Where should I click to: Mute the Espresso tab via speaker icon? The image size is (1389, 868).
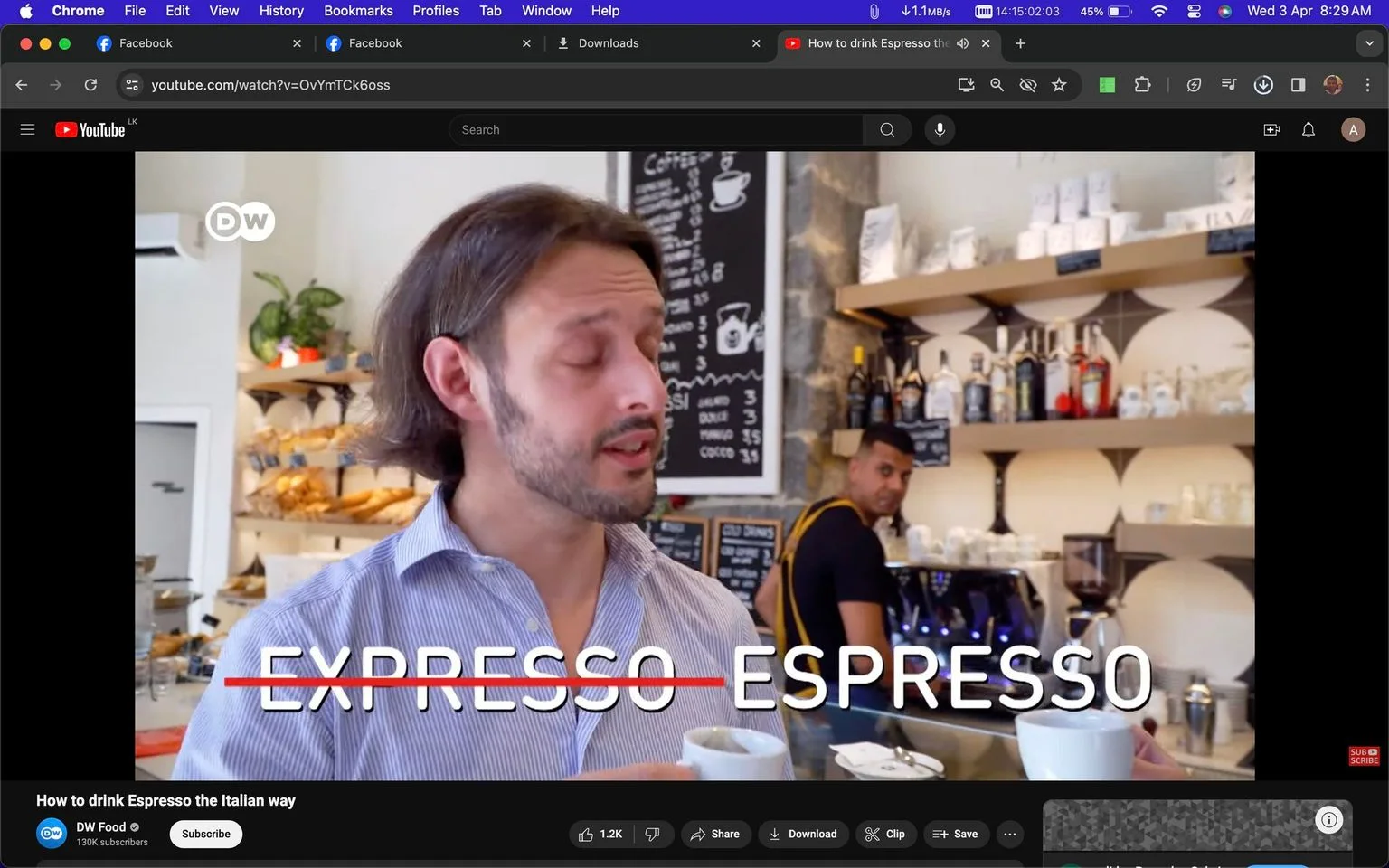pyautogui.click(x=962, y=43)
